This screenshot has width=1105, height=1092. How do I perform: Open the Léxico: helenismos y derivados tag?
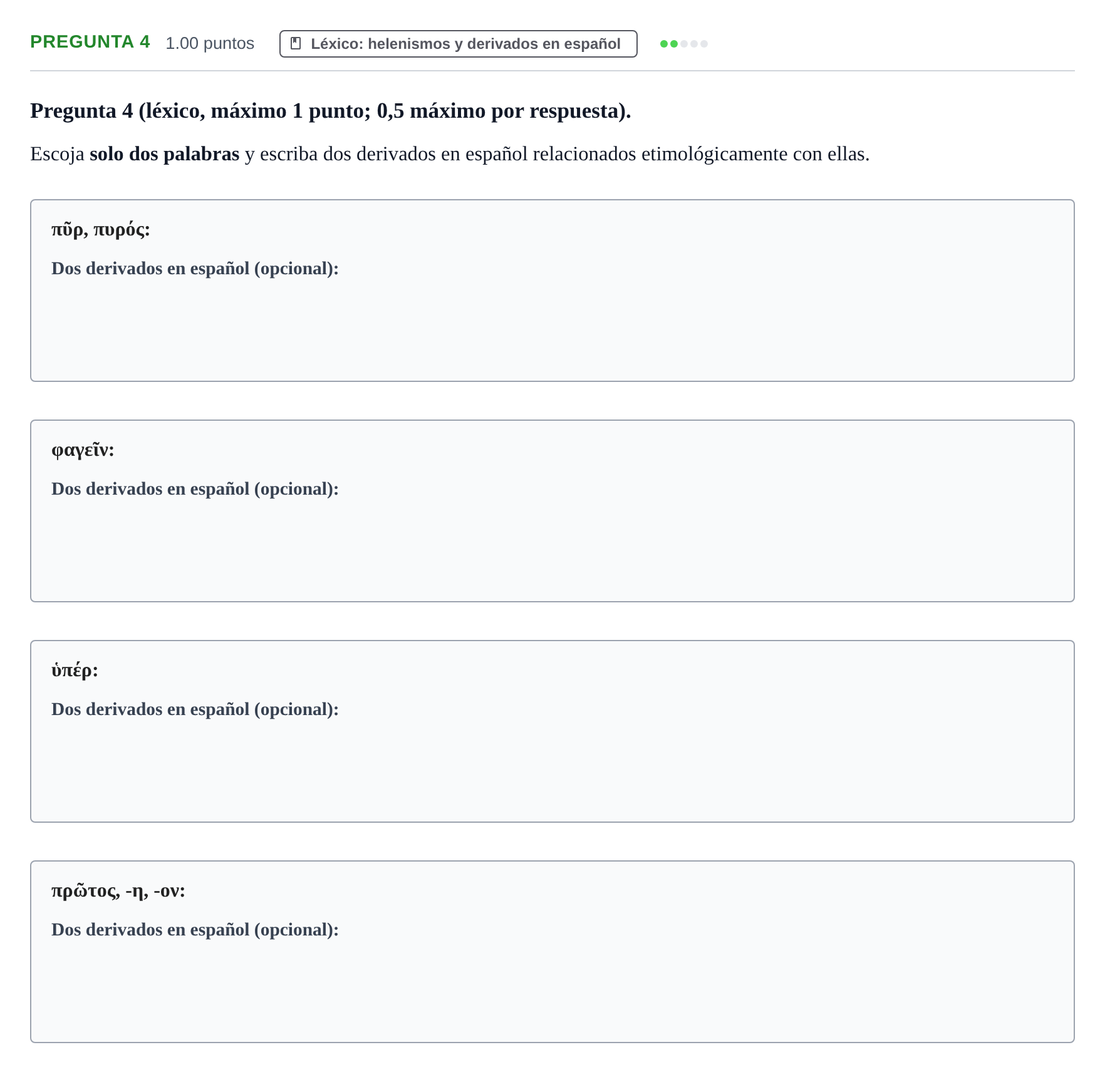[x=458, y=44]
